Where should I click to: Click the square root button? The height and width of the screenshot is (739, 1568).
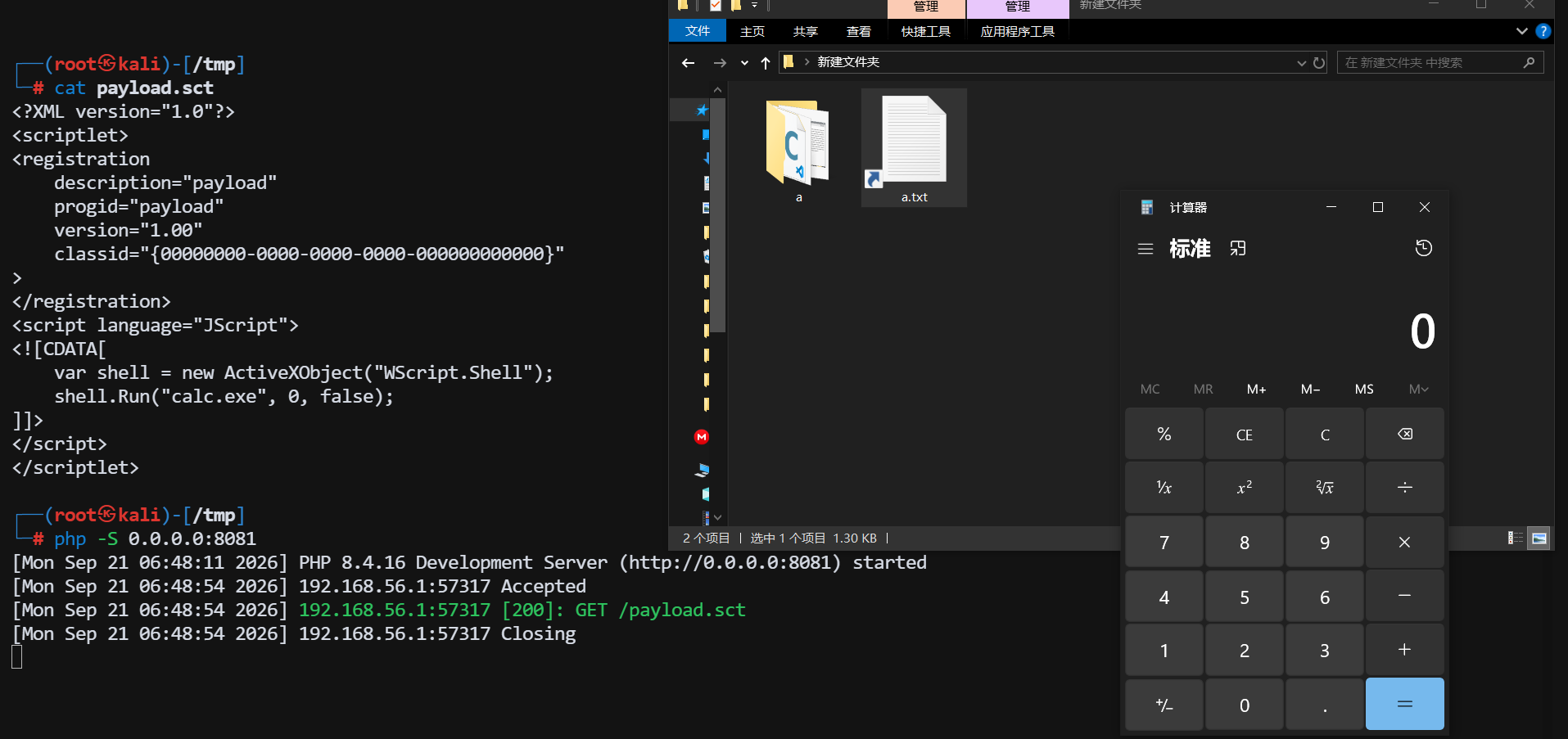1325,488
